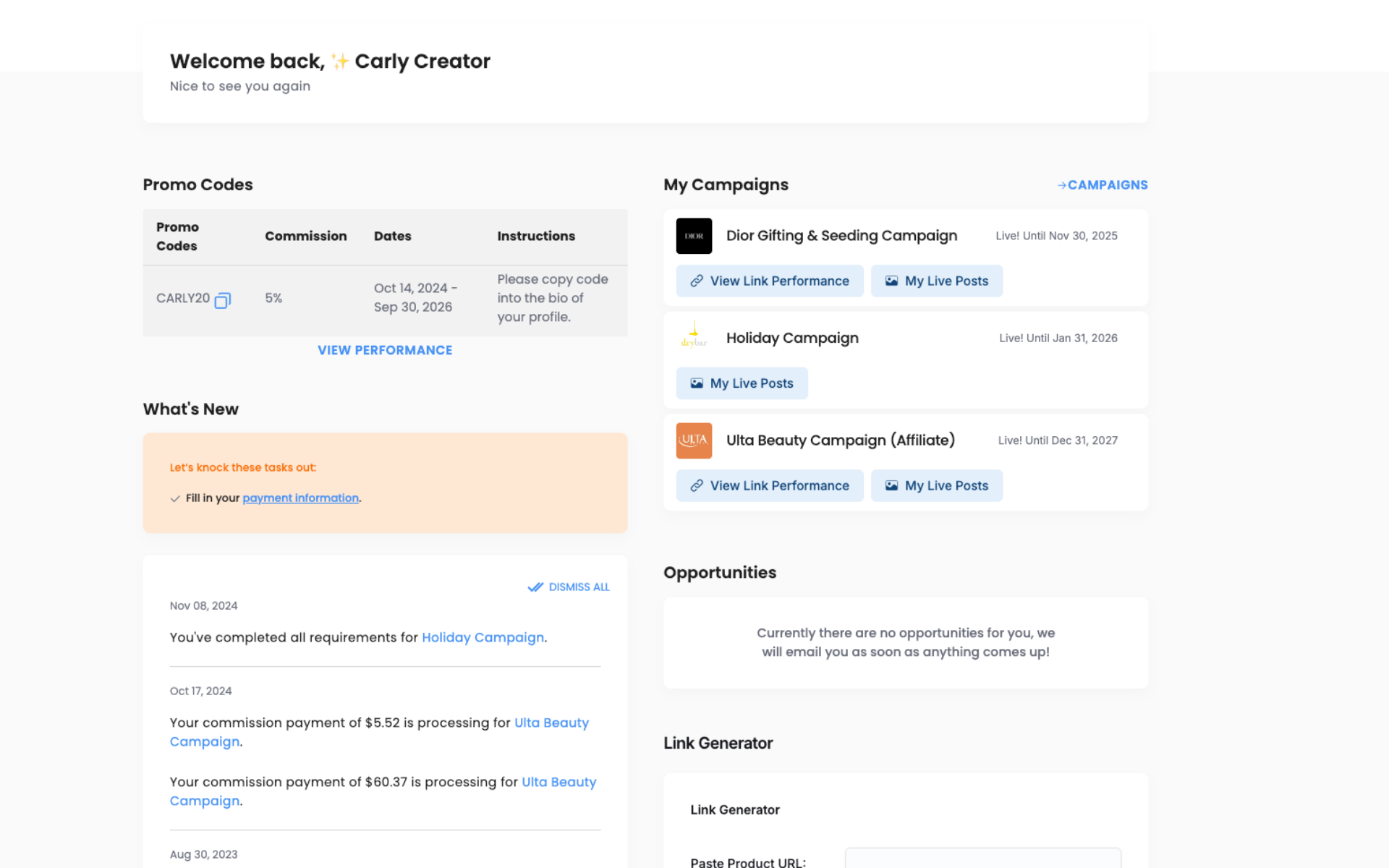
Task: View Link Performance for Ulta Beauty campaign
Action: click(769, 485)
